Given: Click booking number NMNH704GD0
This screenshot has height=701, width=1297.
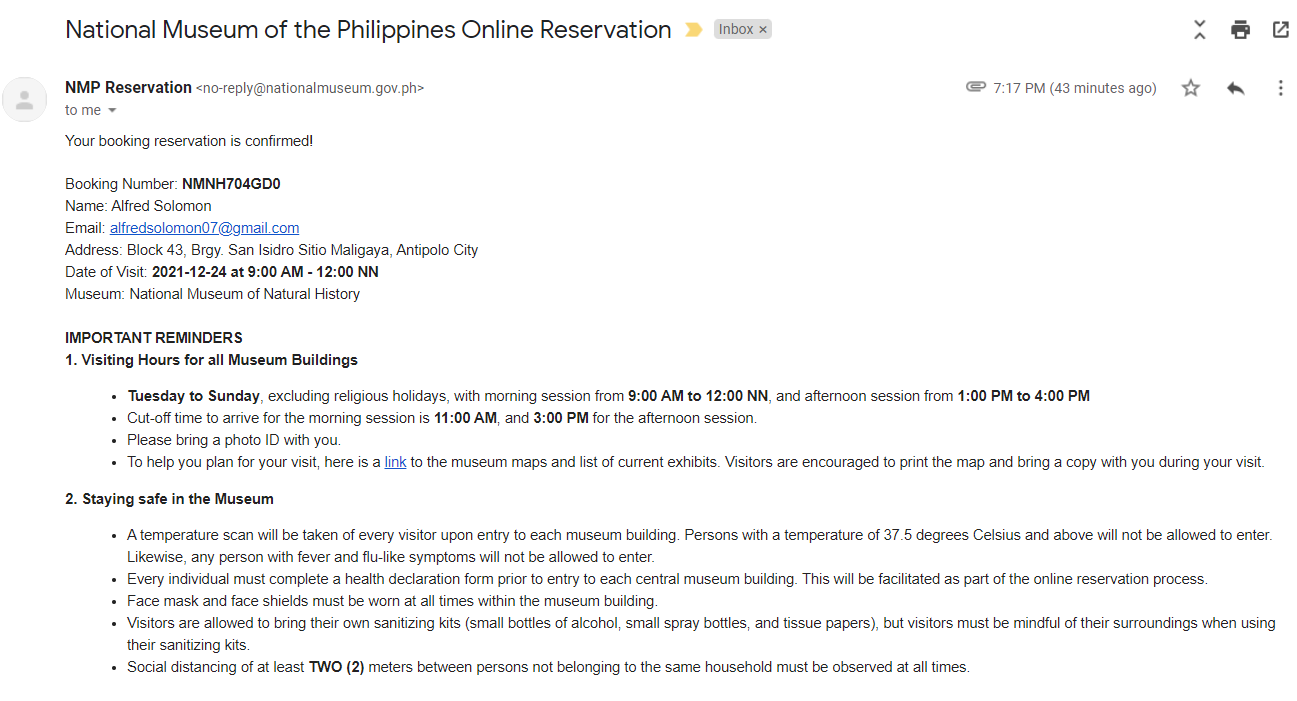Looking at the screenshot, I should coord(231,184).
